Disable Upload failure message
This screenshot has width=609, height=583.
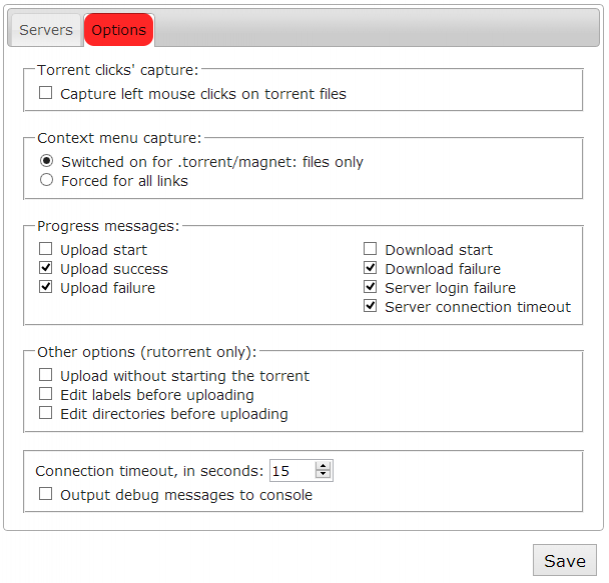click(46, 288)
